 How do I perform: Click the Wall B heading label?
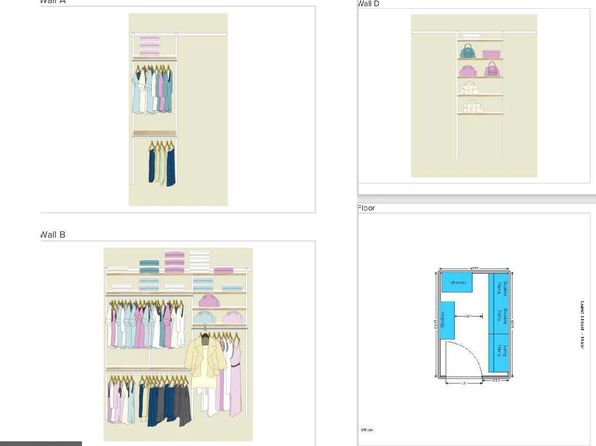[52, 235]
